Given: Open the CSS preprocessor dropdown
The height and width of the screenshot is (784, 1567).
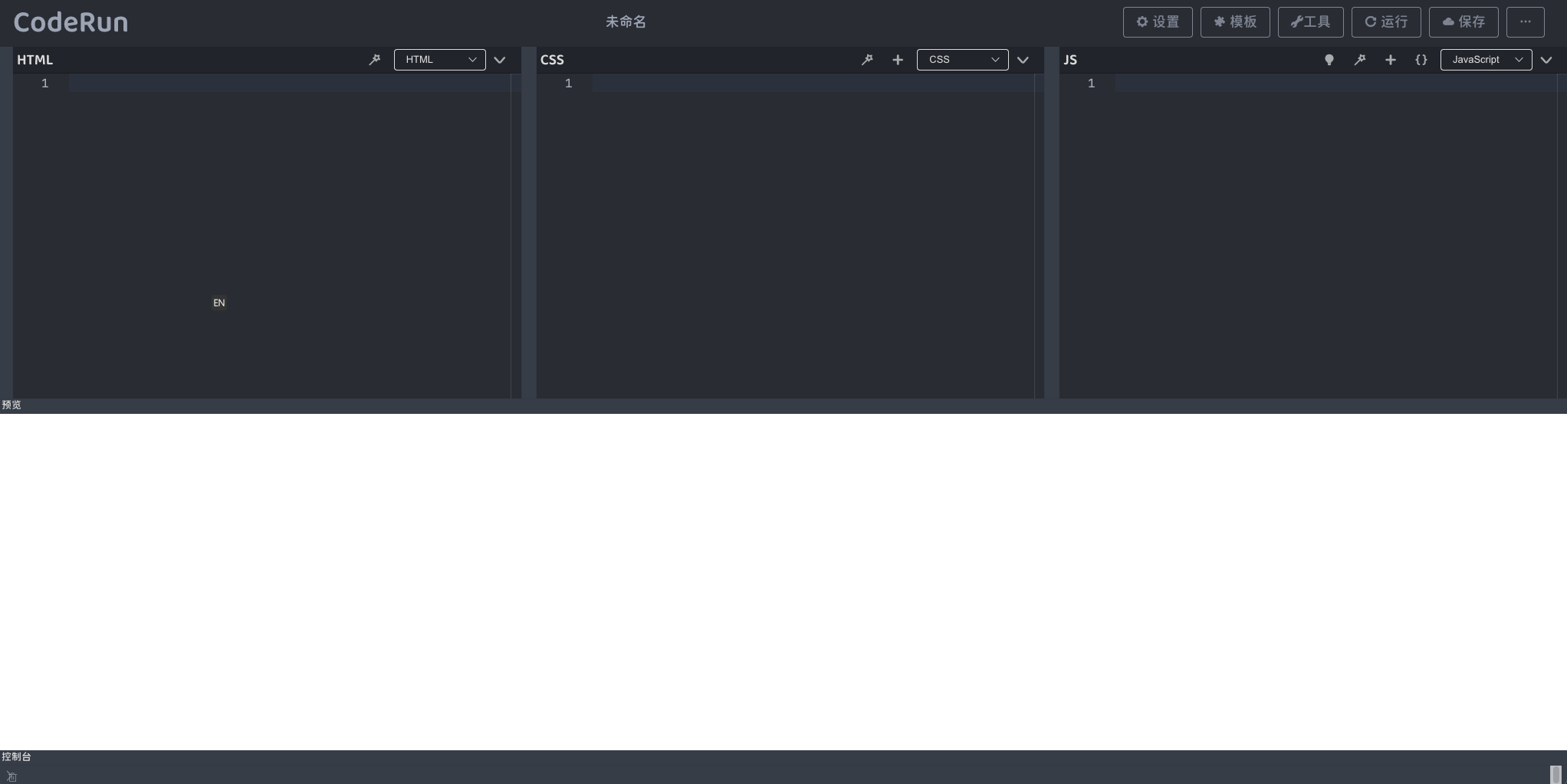Looking at the screenshot, I should pyautogui.click(x=962, y=60).
